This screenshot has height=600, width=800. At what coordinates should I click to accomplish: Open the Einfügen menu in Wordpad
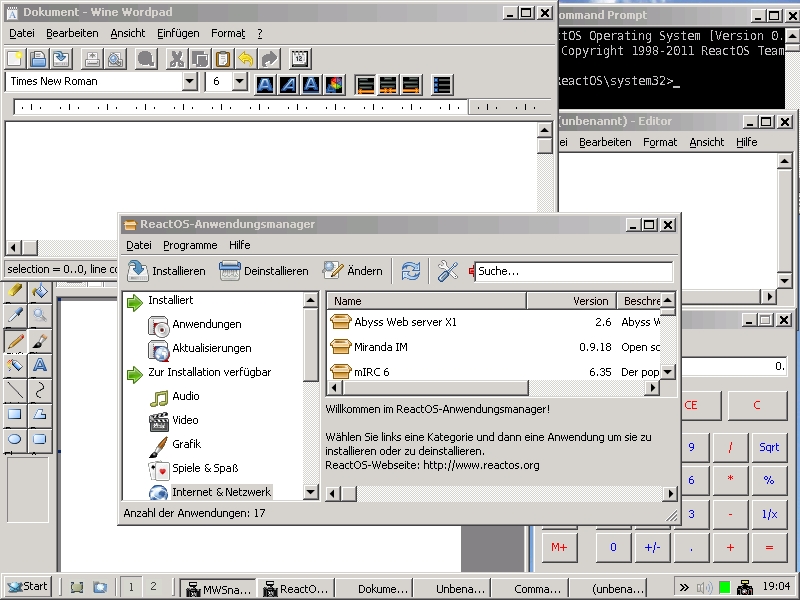[178, 33]
